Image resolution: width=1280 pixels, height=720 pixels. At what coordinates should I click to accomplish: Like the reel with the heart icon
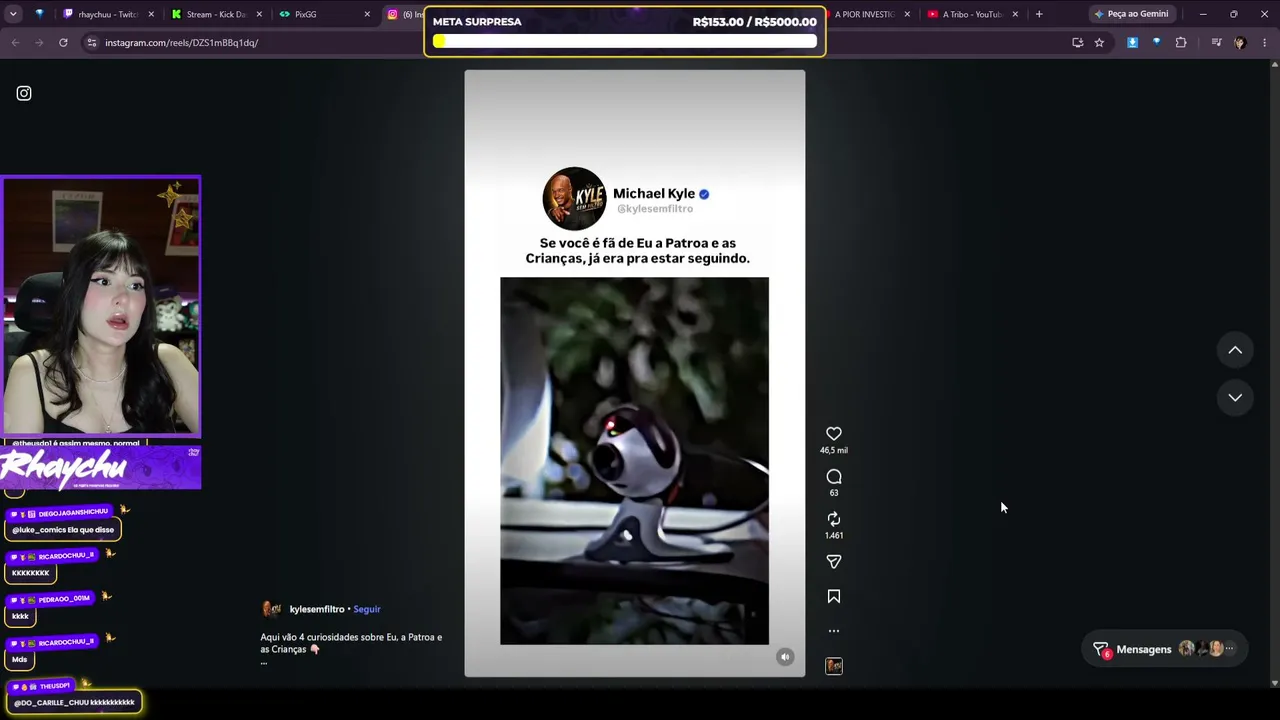click(834, 433)
